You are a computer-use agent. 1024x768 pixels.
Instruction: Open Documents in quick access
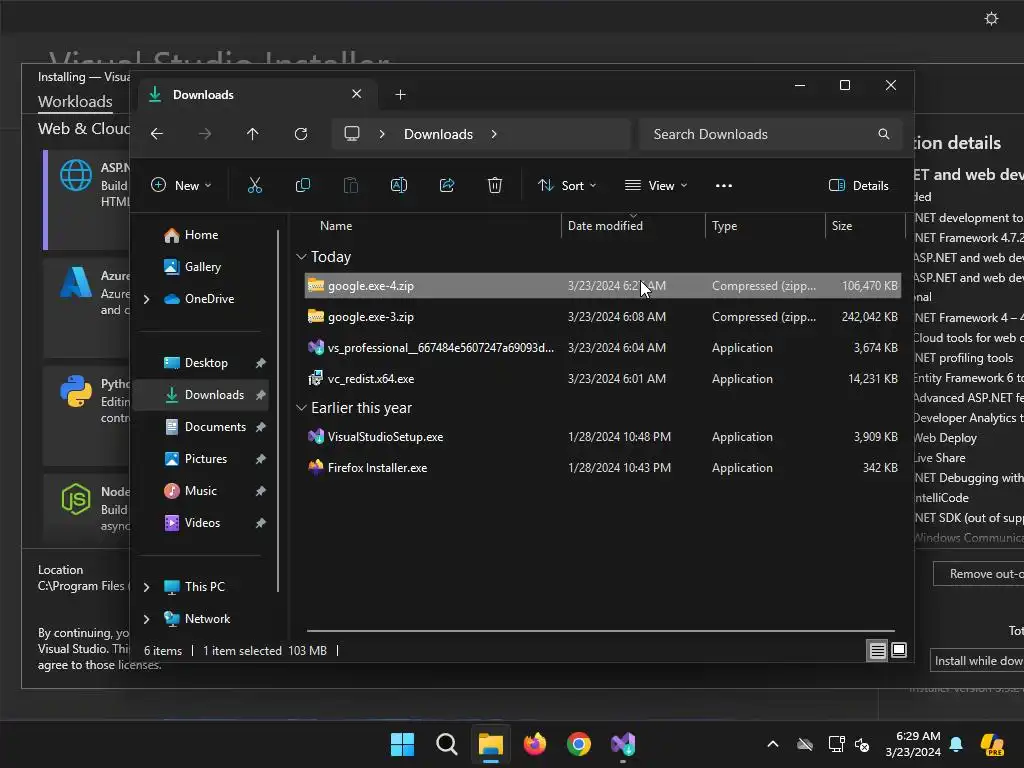215,427
